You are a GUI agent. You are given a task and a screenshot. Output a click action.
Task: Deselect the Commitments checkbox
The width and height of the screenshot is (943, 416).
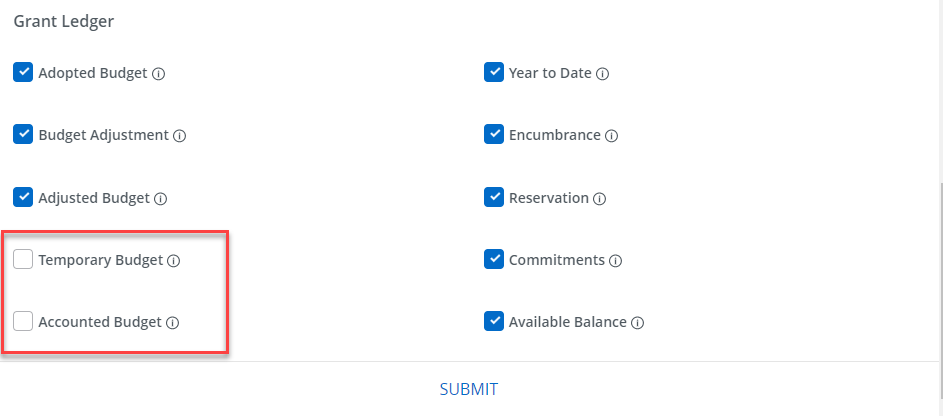(494, 259)
